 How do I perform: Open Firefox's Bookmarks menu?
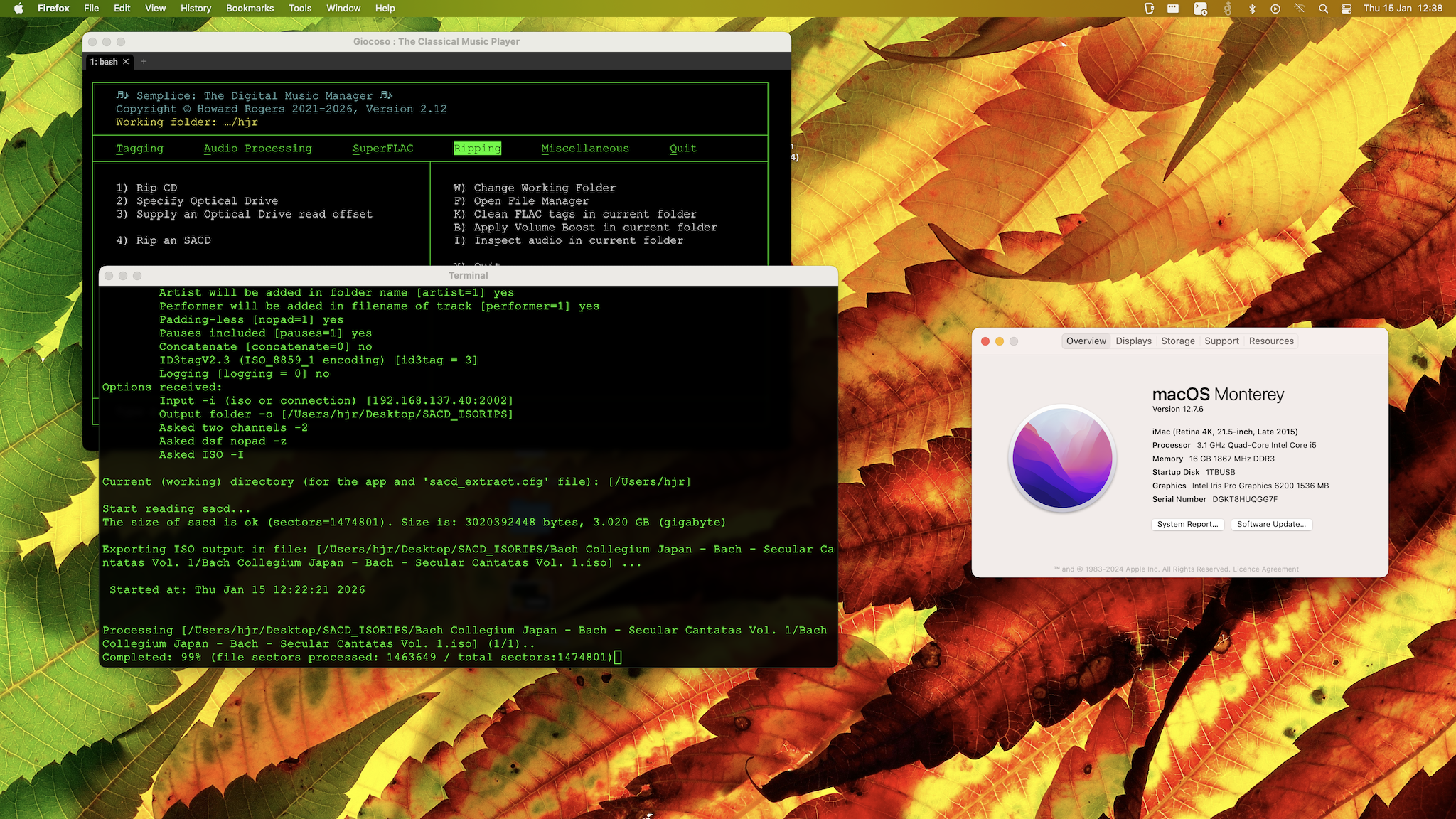coord(250,9)
